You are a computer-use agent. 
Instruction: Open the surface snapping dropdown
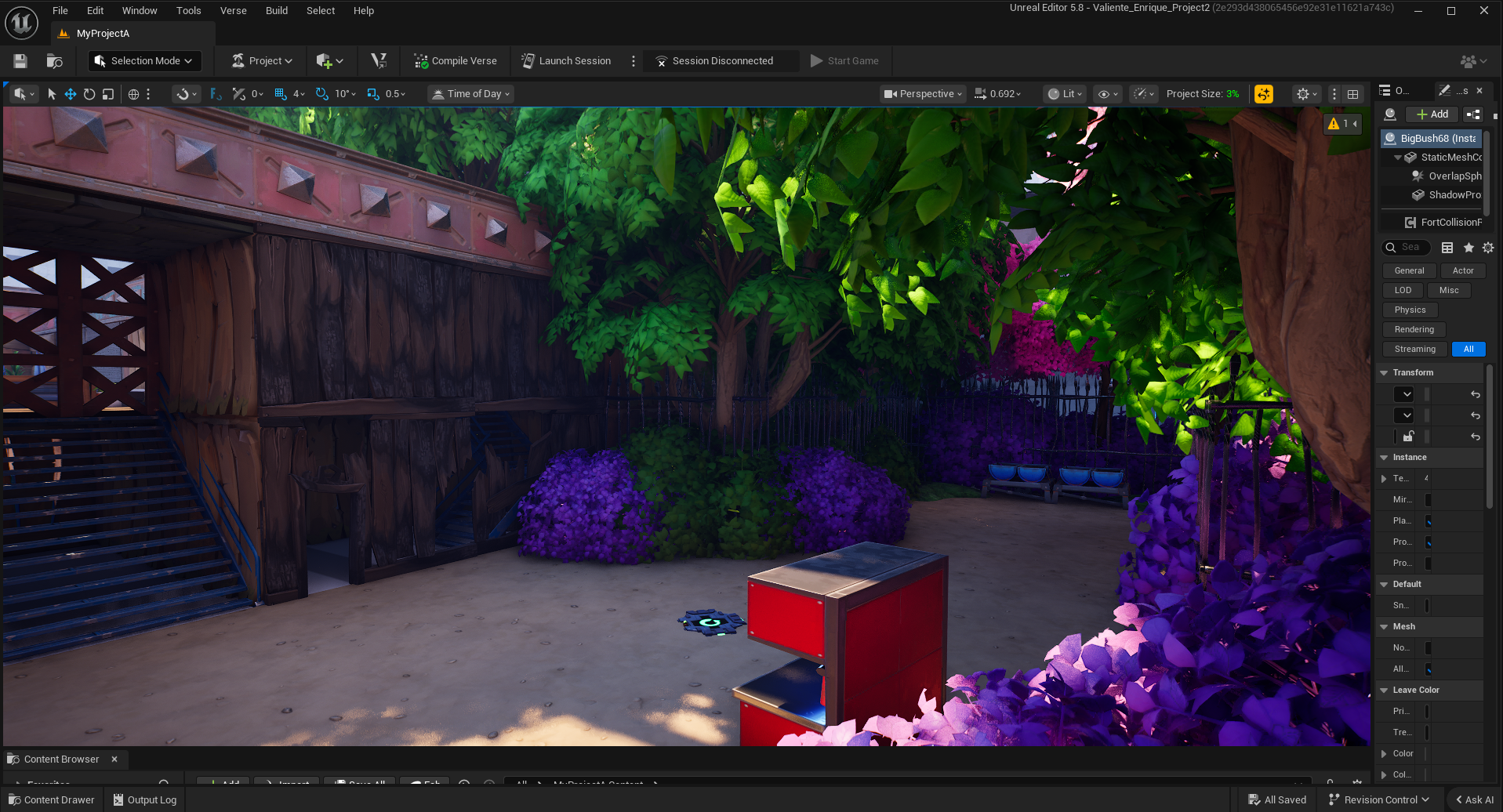[187, 94]
